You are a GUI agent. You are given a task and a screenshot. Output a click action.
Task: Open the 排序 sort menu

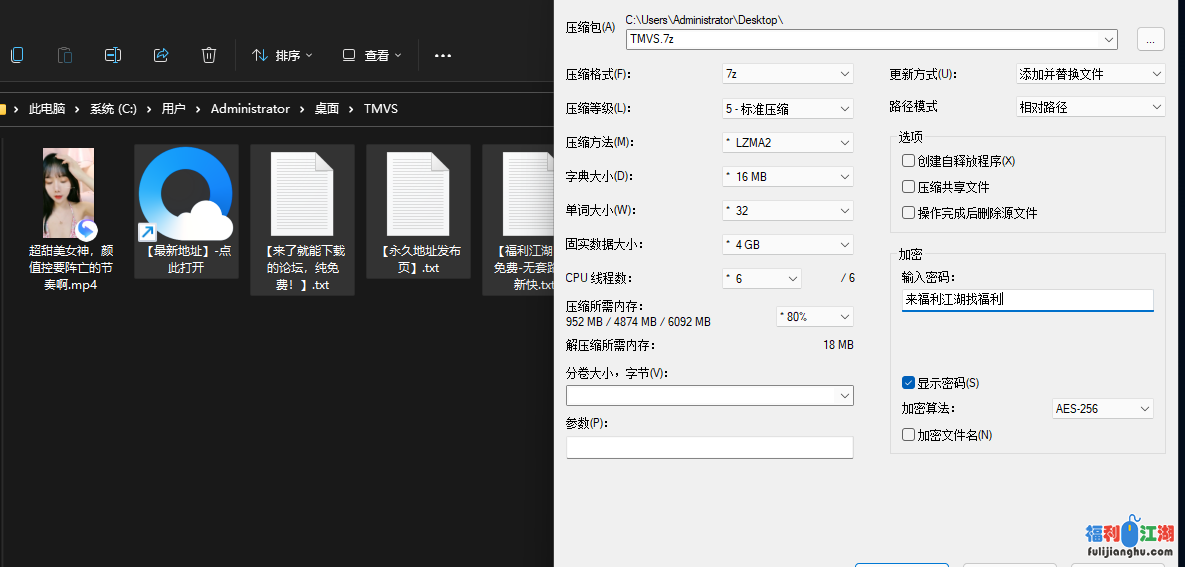point(282,55)
